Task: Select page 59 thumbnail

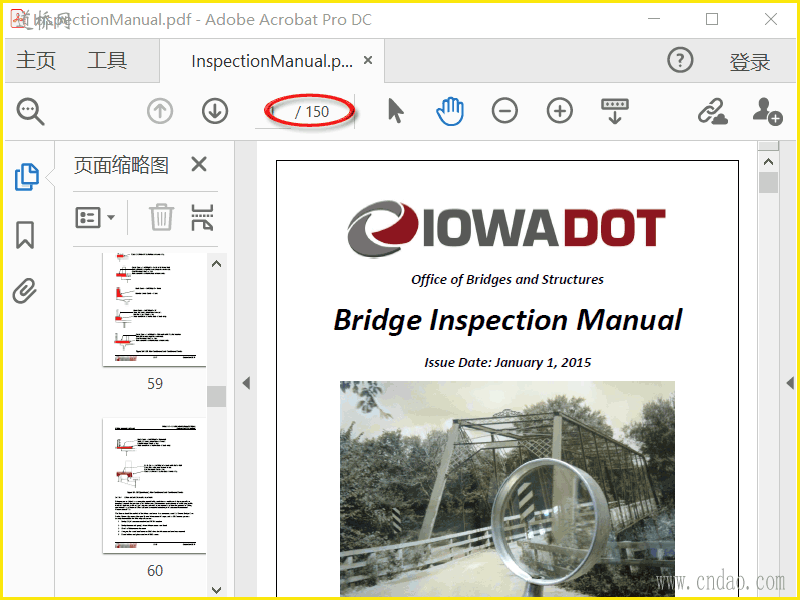Action: tap(155, 309)
